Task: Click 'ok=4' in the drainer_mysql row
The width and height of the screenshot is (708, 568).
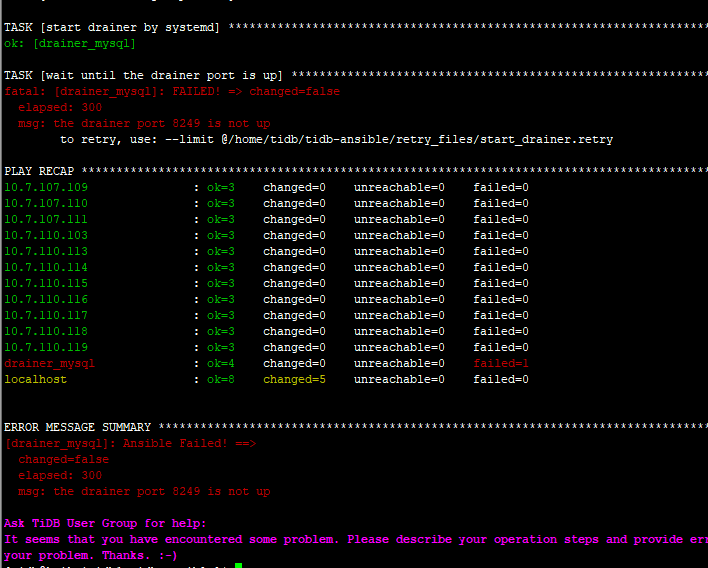Action: point(221,364)
